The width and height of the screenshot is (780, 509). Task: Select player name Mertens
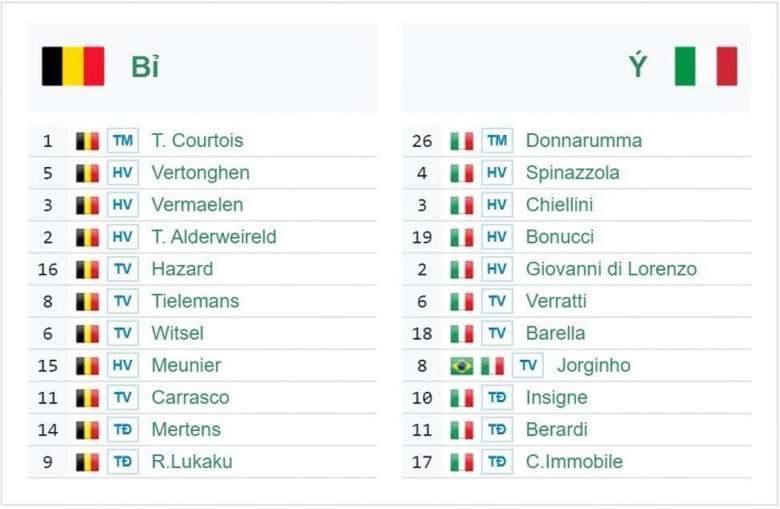click(186, 430)
